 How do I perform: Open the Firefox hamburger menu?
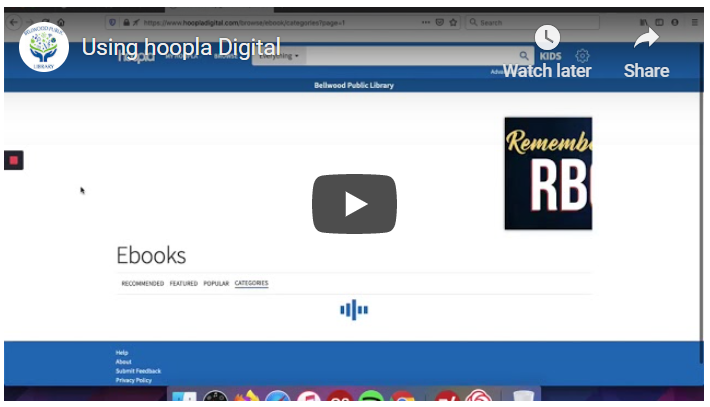click(695, 22)
